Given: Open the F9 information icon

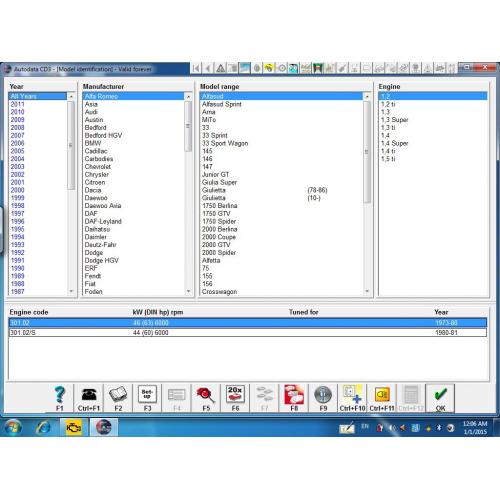Looking at the screenshot, I should pyautogui.click(x=323, y=398).
